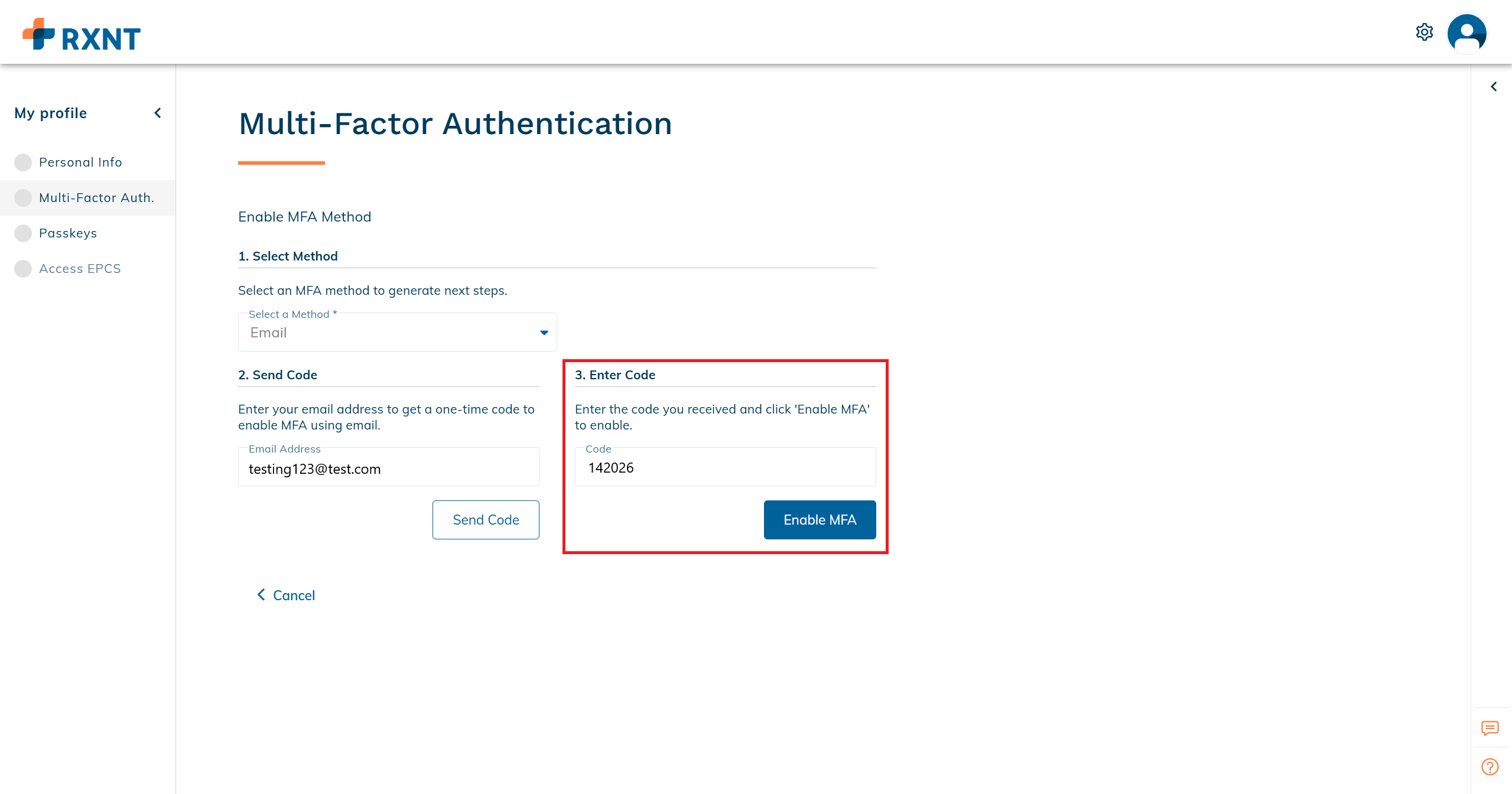The width and height of the screenshot is (1512, 794).
Task: Click the Enable MFA button
Action: coord(820,520)
